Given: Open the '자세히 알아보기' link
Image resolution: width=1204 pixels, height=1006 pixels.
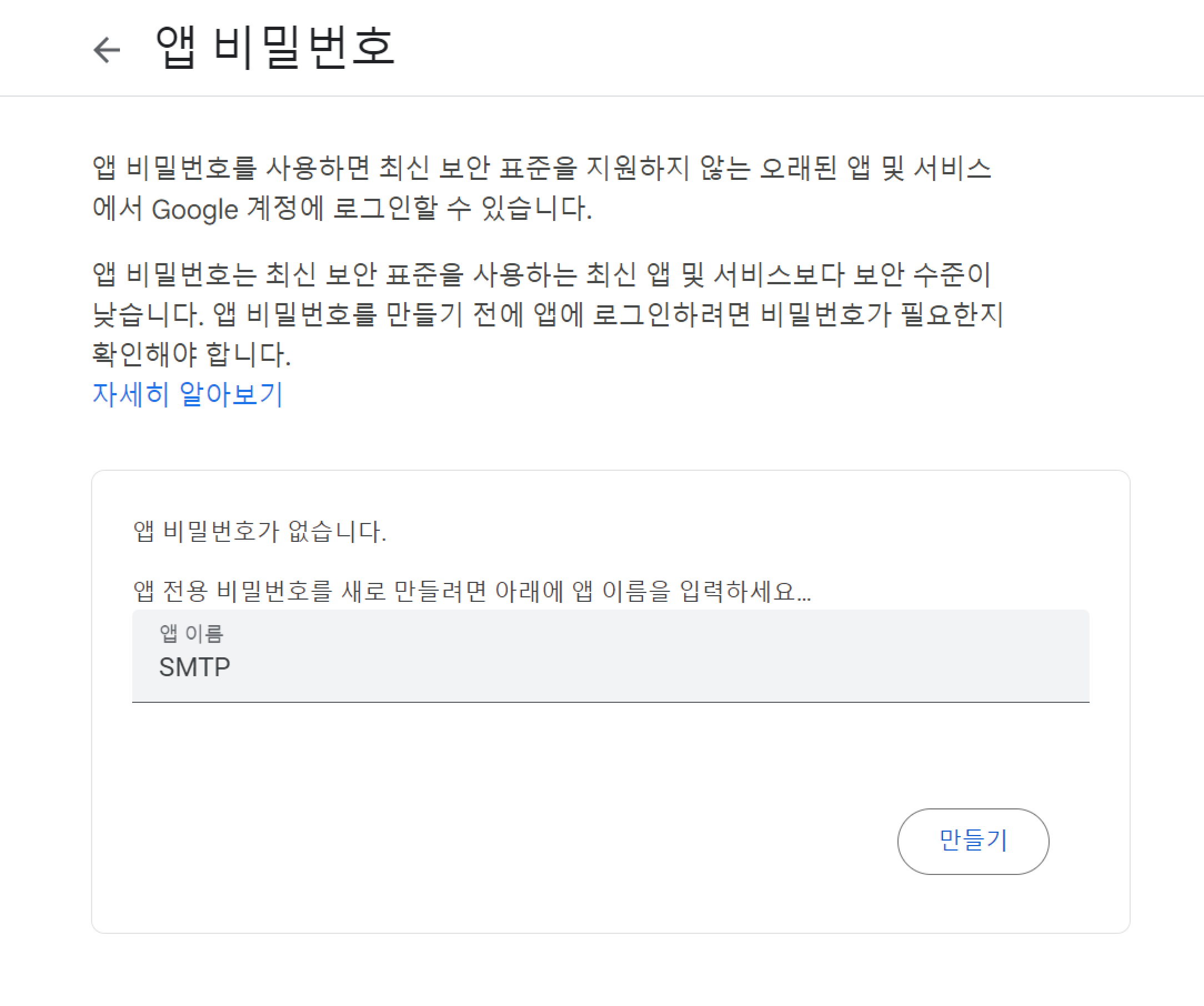Looking at the screenshot, I should point(188,394).
